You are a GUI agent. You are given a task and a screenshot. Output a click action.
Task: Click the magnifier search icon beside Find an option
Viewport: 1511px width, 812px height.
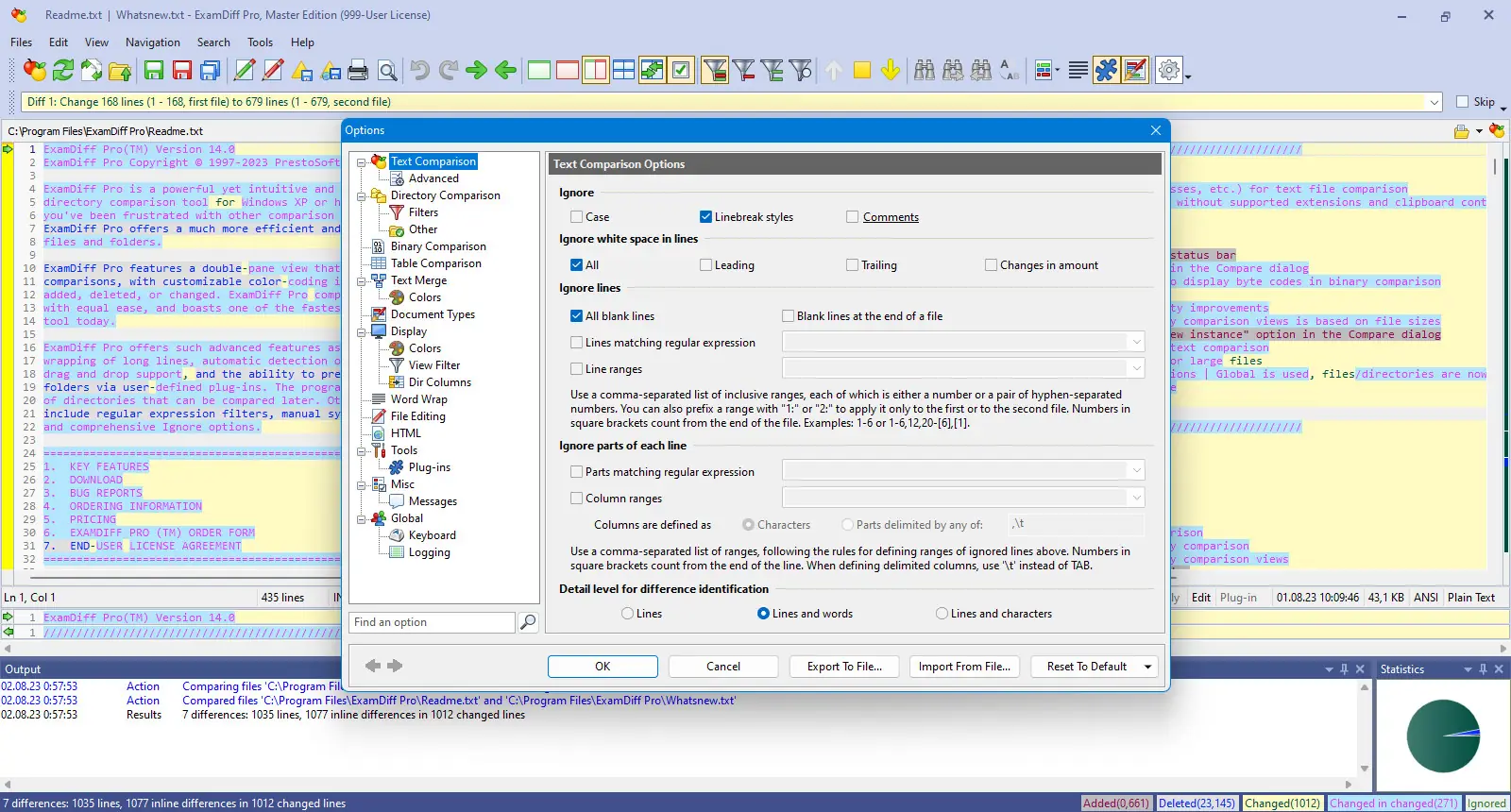tap(528, 622)
